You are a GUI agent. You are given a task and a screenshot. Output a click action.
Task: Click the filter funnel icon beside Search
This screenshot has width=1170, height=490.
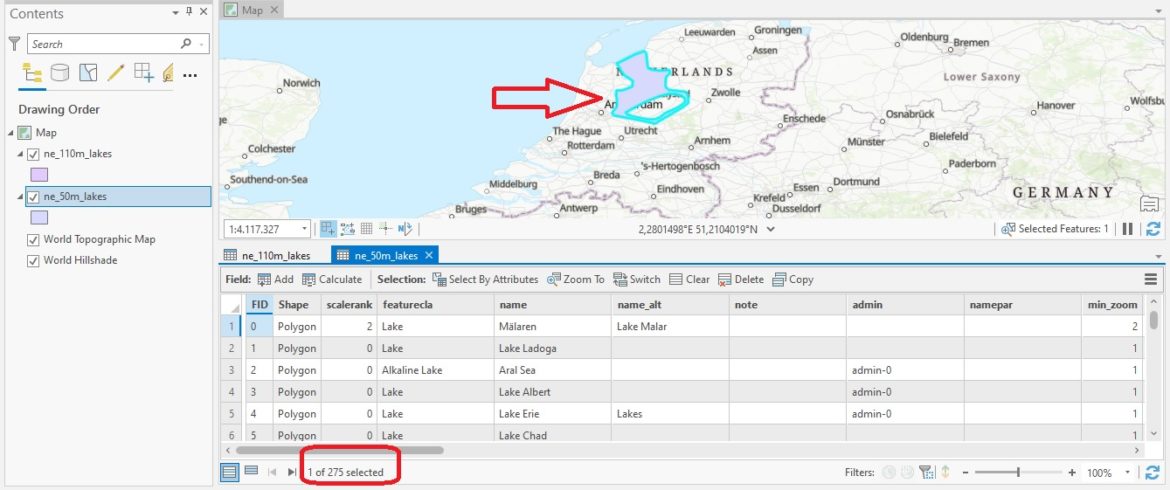tap(14, 43)
